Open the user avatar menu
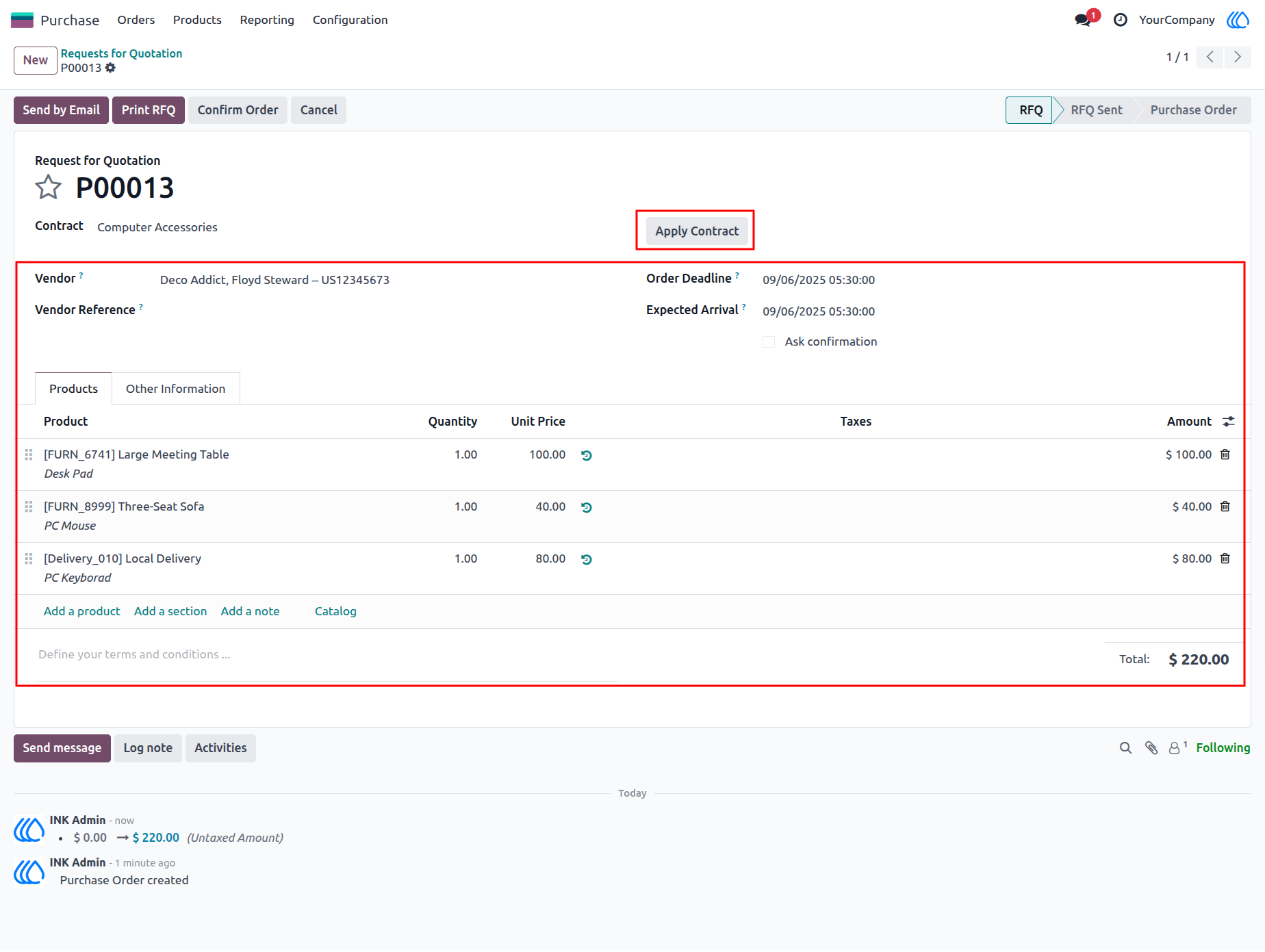The height and width of the screenshot is (952, 1265). pos(1238,20)
